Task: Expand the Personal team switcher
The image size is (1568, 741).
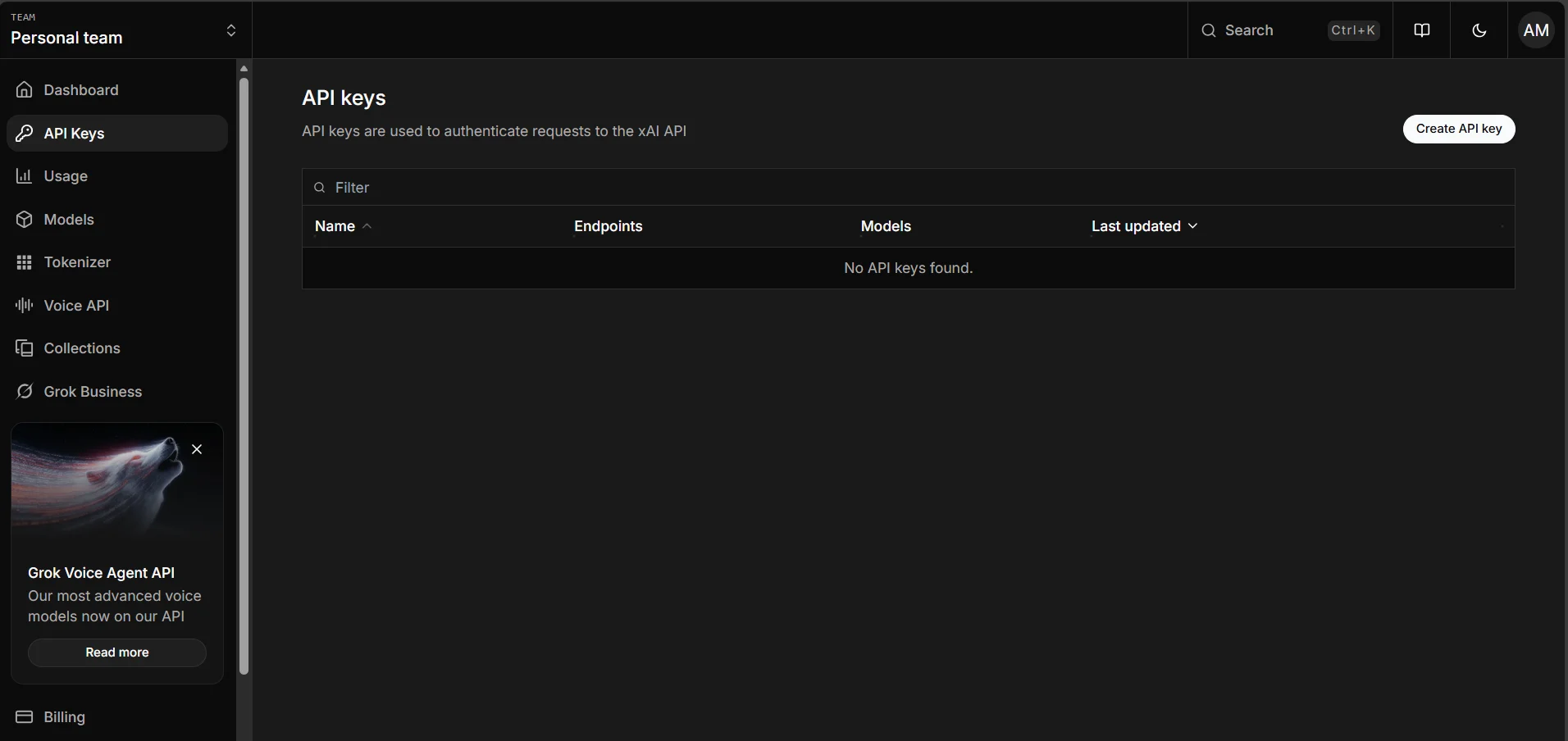Action: coord(230,30)
